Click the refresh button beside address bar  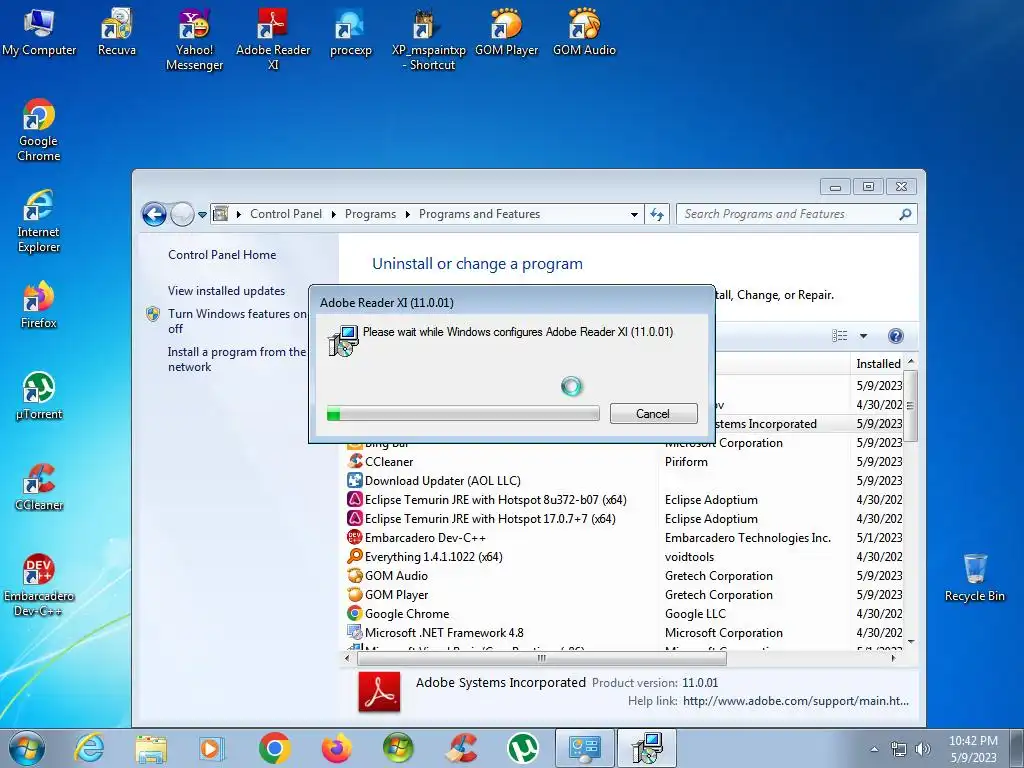tap(657, 214)
